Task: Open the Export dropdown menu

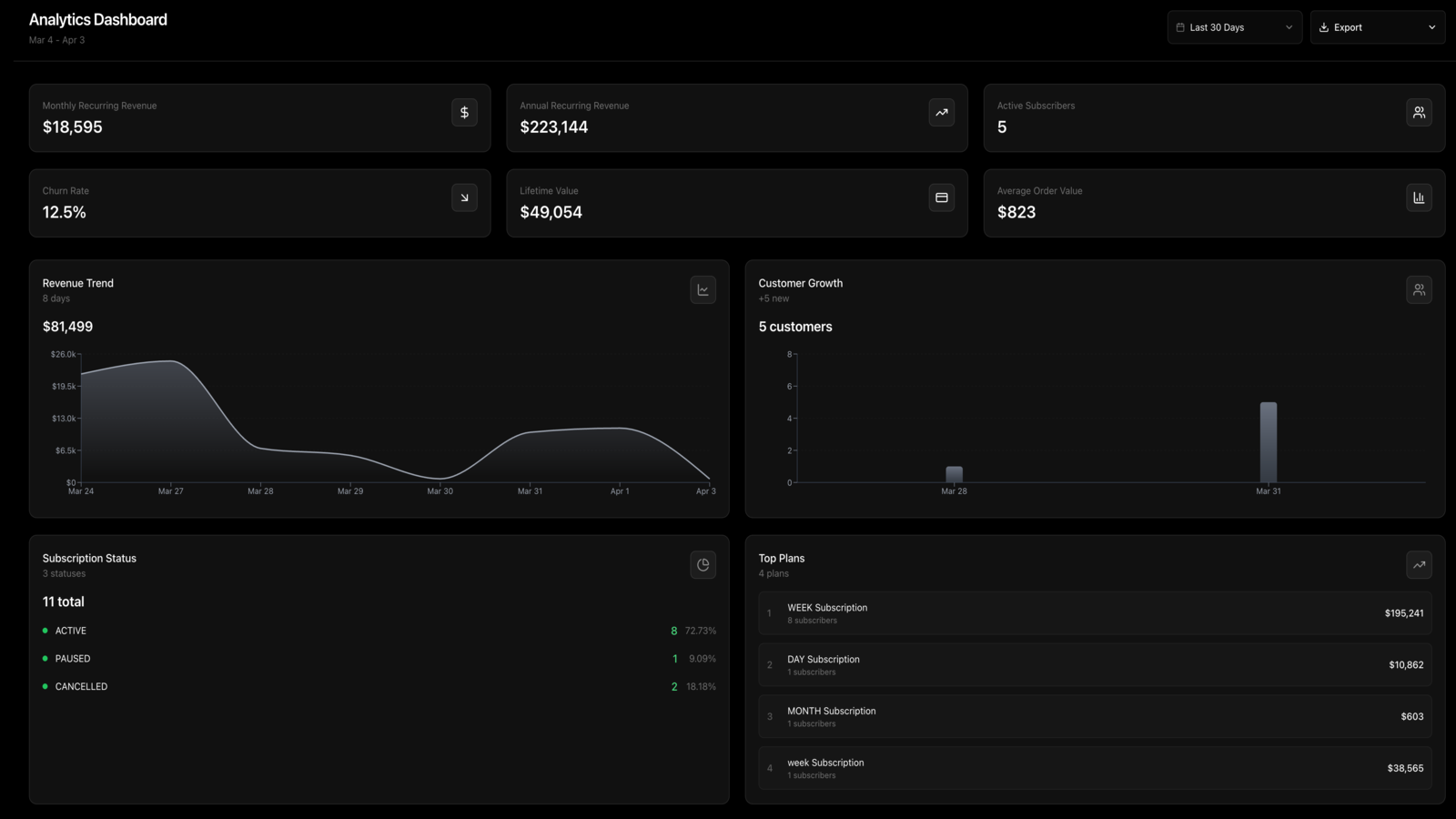Action: point(1378,27)
